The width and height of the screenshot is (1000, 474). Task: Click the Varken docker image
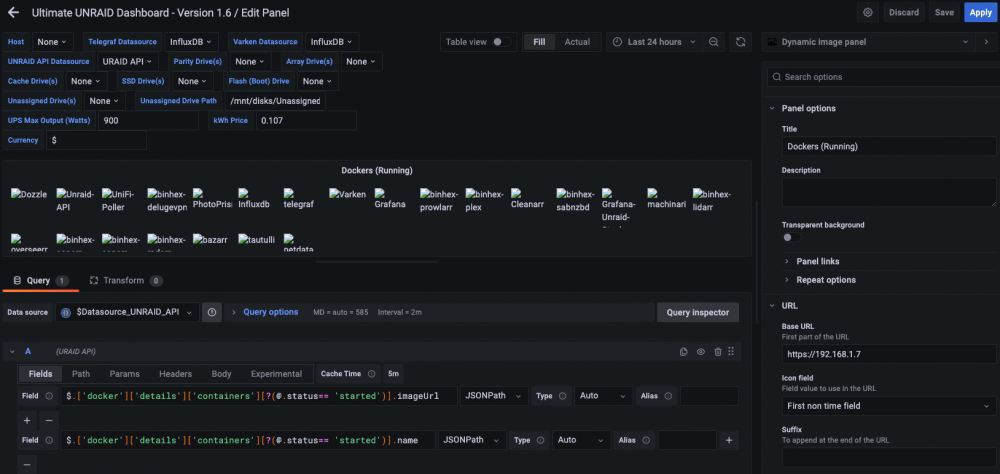(348, 195)
